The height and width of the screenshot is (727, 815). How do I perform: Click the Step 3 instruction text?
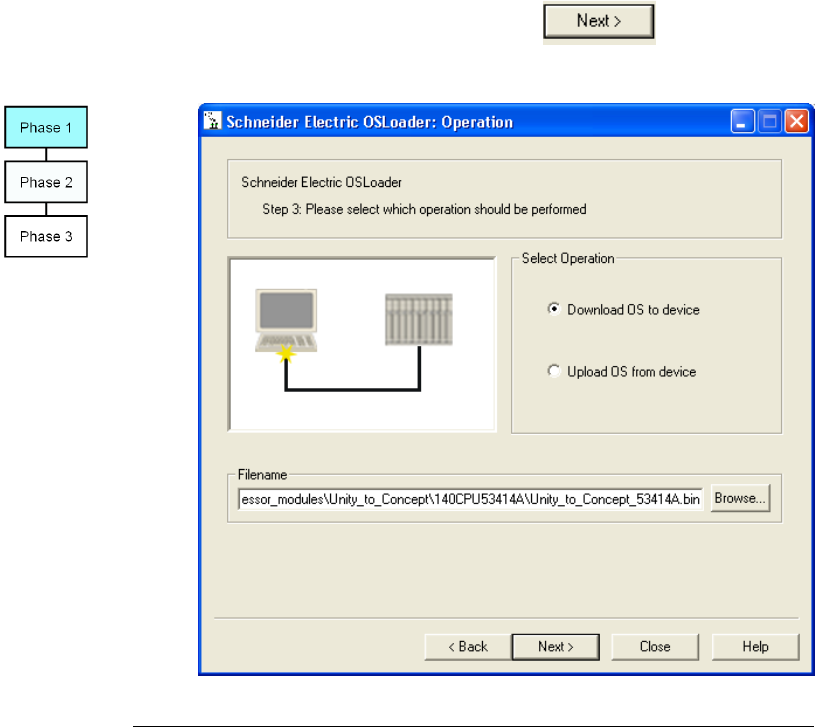pyautogui.click(x=424, y=209)
